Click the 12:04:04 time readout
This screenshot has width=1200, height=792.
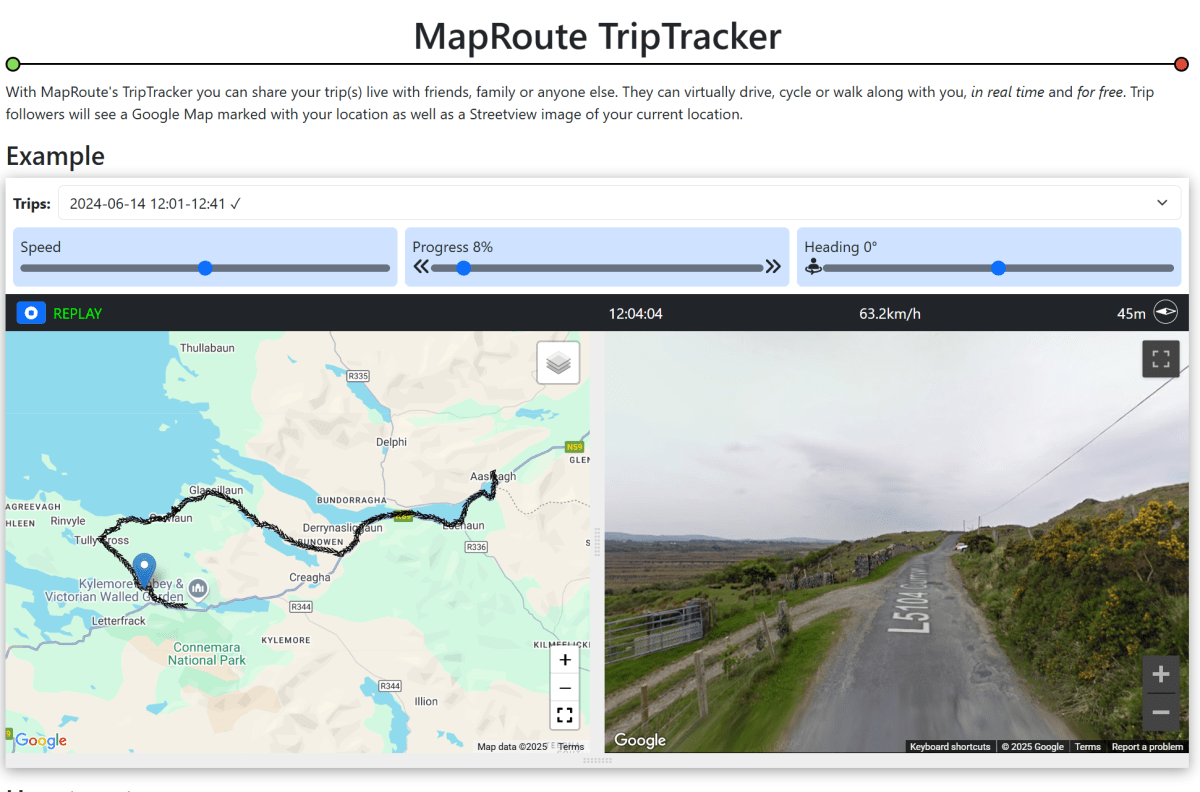tap(636, 313)
